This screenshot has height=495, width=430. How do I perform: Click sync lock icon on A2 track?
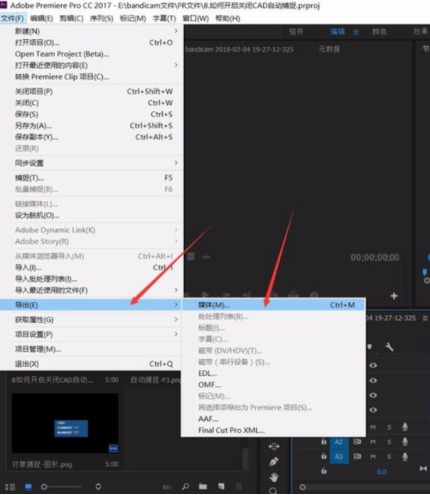pos(357,442)
